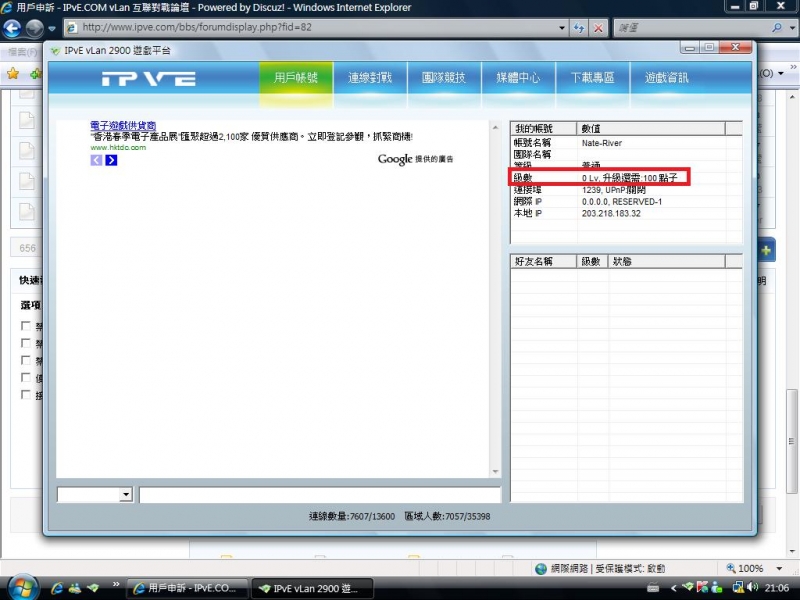
Task: Sort friends by 狀態 header
Action: click(666, 261)
